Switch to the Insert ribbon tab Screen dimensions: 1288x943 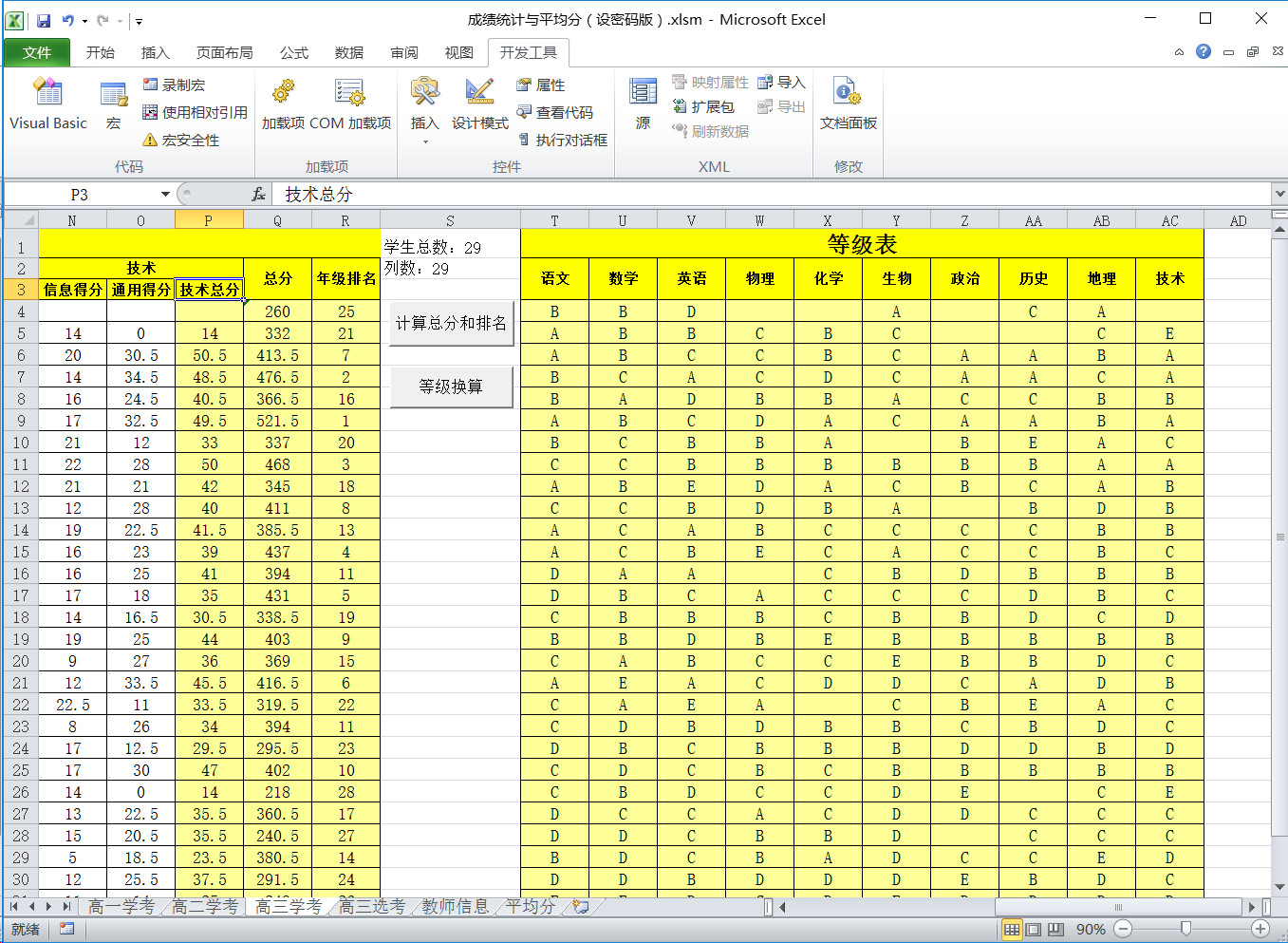point(155,52)
